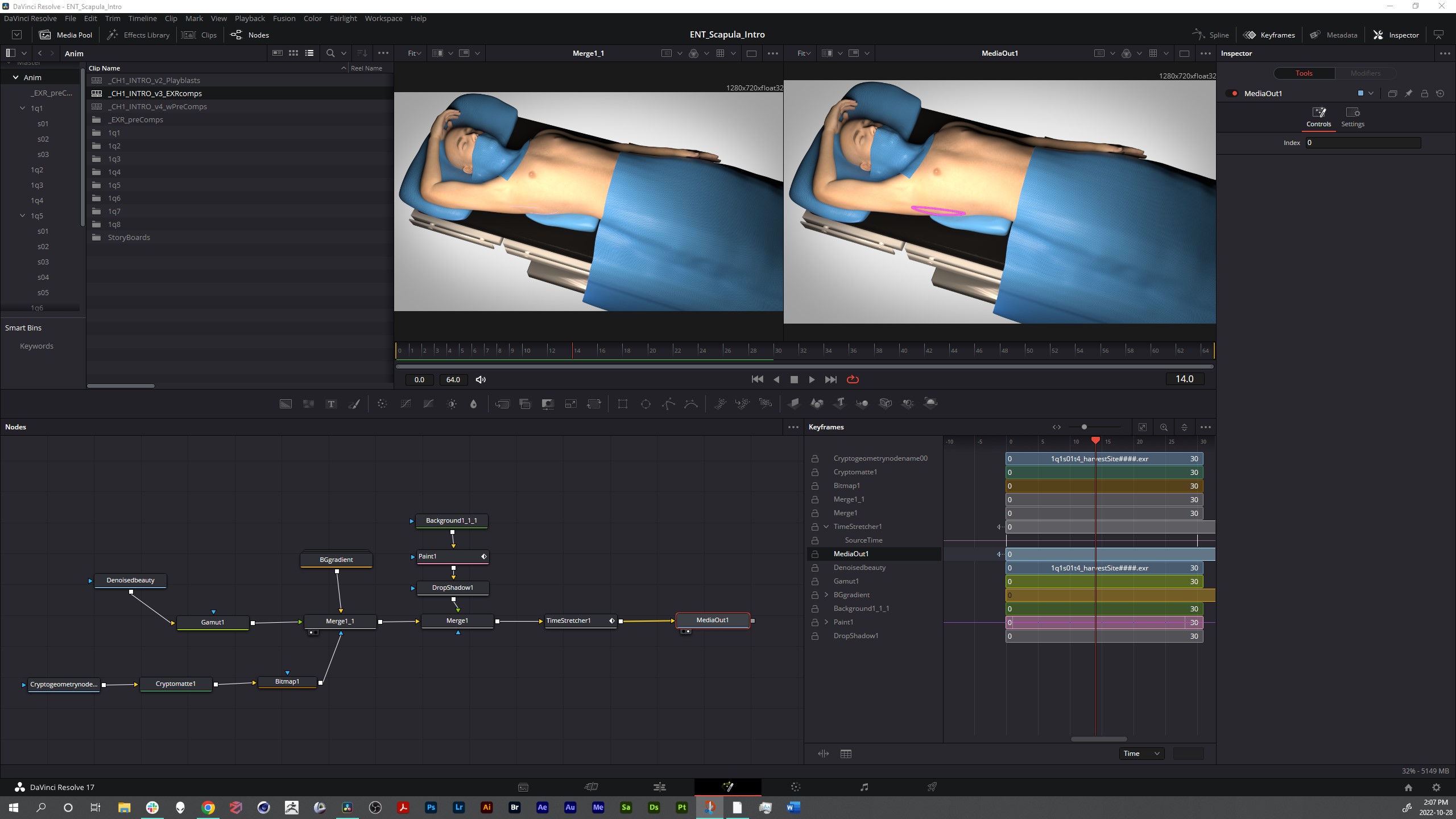Jump to the last frame
Image resolution: width=1456 pixels, height=819 pixels.
tap(830, 379)
